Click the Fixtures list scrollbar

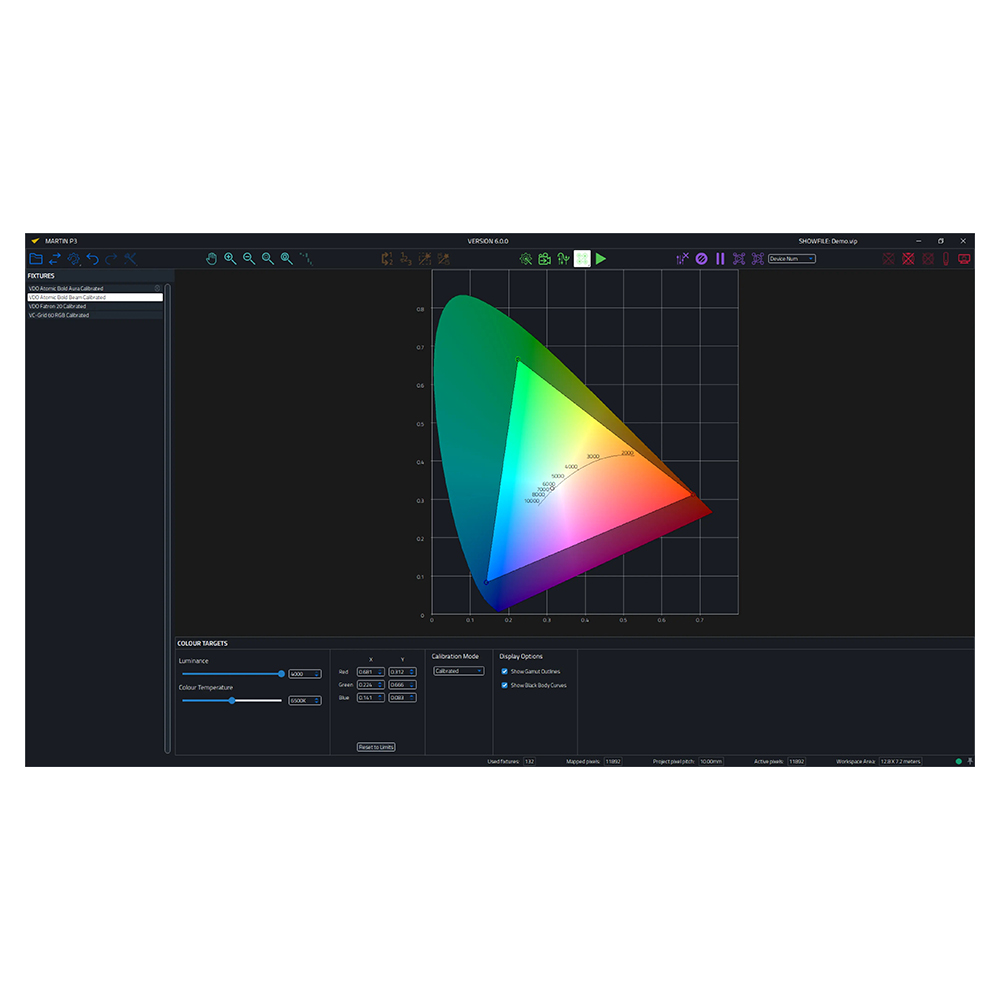(168, 518)
